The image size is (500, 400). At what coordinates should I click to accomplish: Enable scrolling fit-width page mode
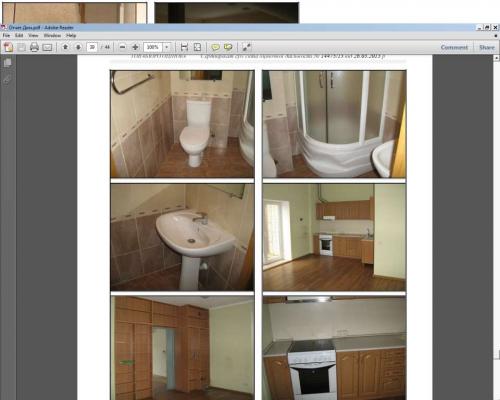tap(184, 47)
